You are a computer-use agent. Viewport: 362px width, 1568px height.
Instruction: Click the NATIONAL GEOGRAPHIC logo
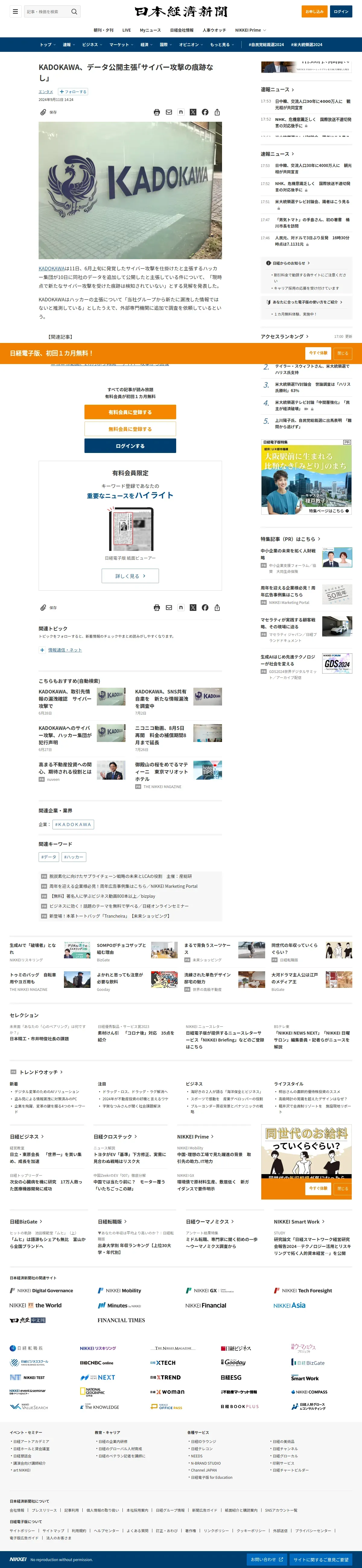pos(93,1391)
